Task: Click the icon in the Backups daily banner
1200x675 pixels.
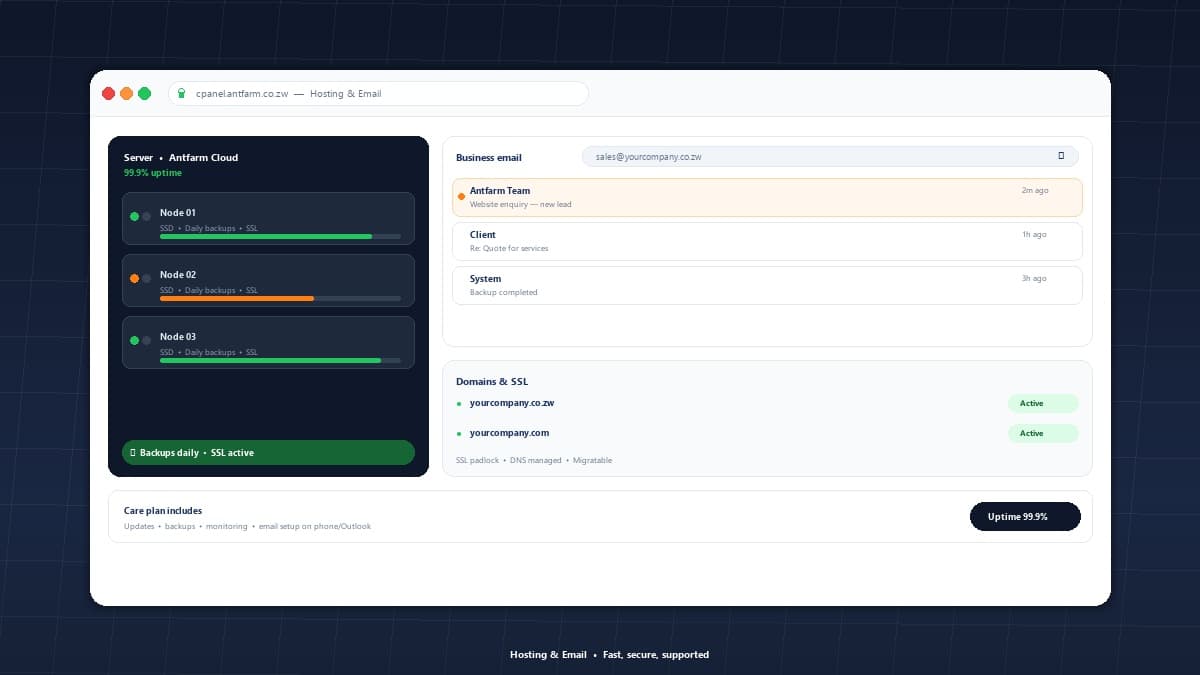Action: (133, 453)
